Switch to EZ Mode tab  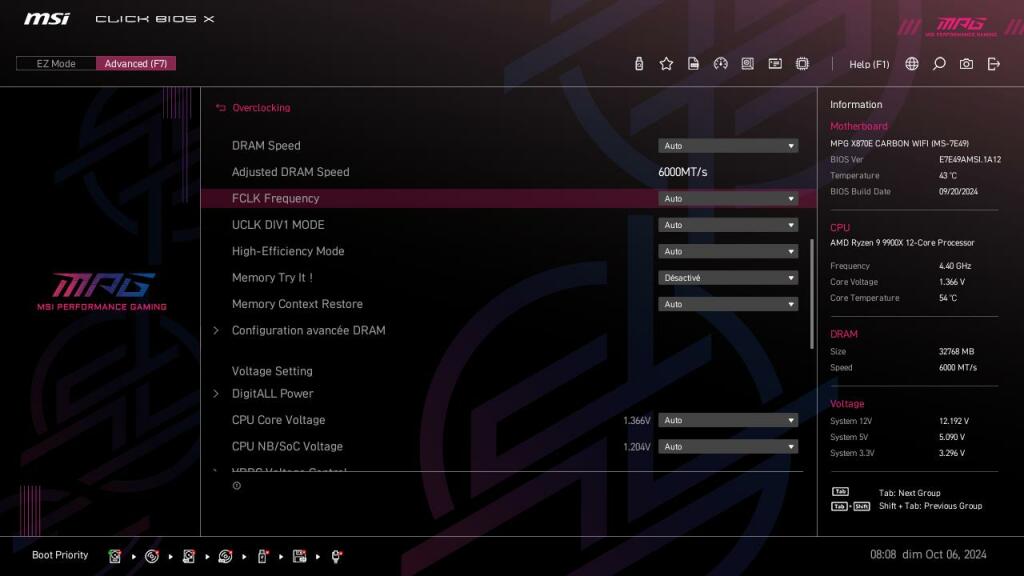tap(55, 62)
